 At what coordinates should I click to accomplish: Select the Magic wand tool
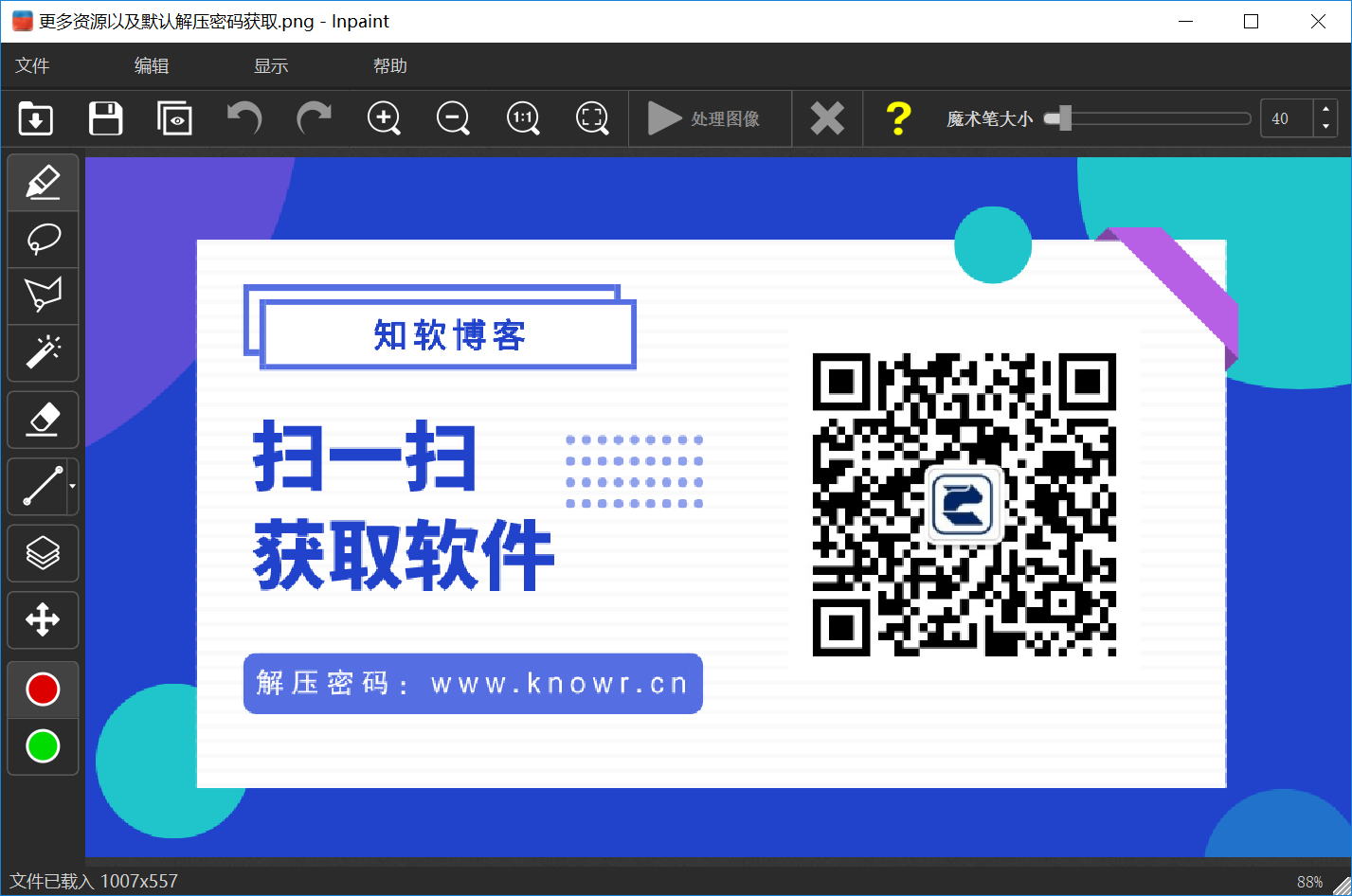(43, 352)
